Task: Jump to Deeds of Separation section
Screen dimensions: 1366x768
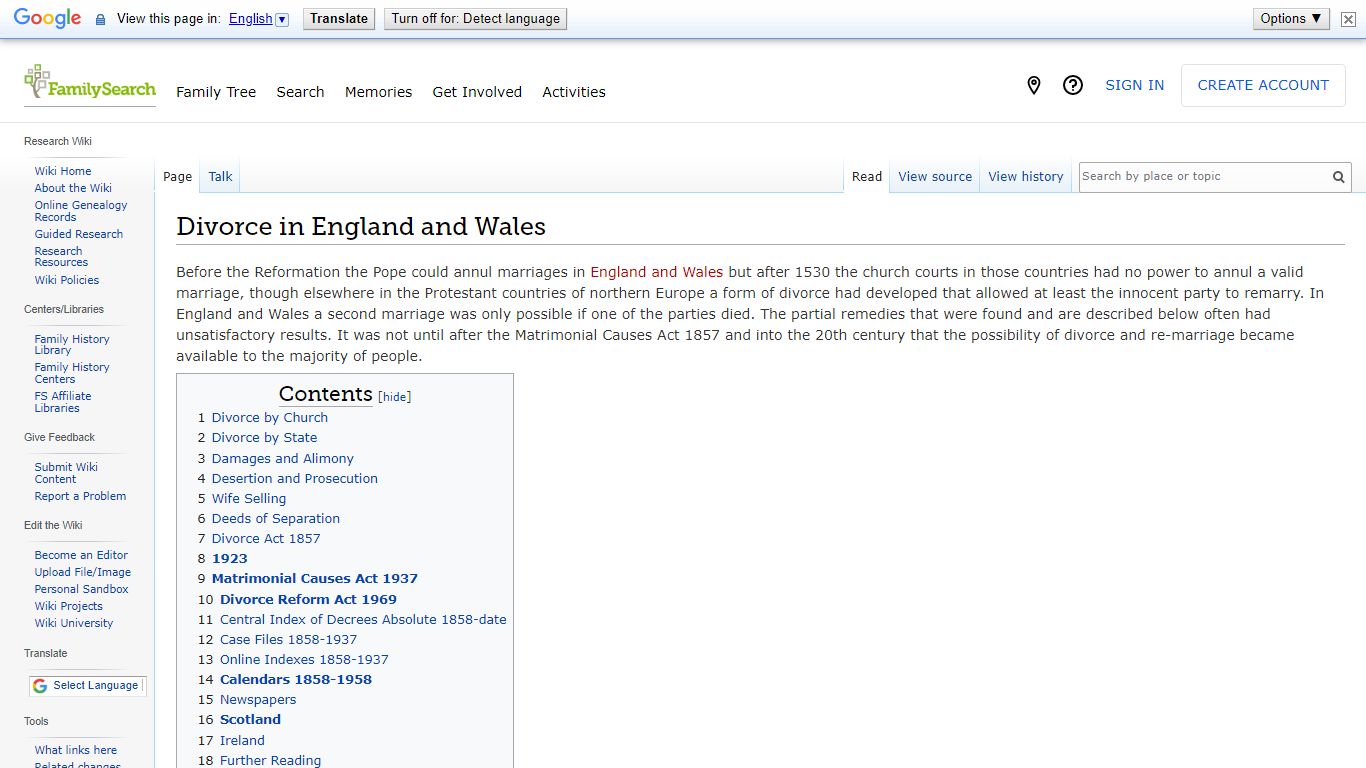Action: coord(276,518)
